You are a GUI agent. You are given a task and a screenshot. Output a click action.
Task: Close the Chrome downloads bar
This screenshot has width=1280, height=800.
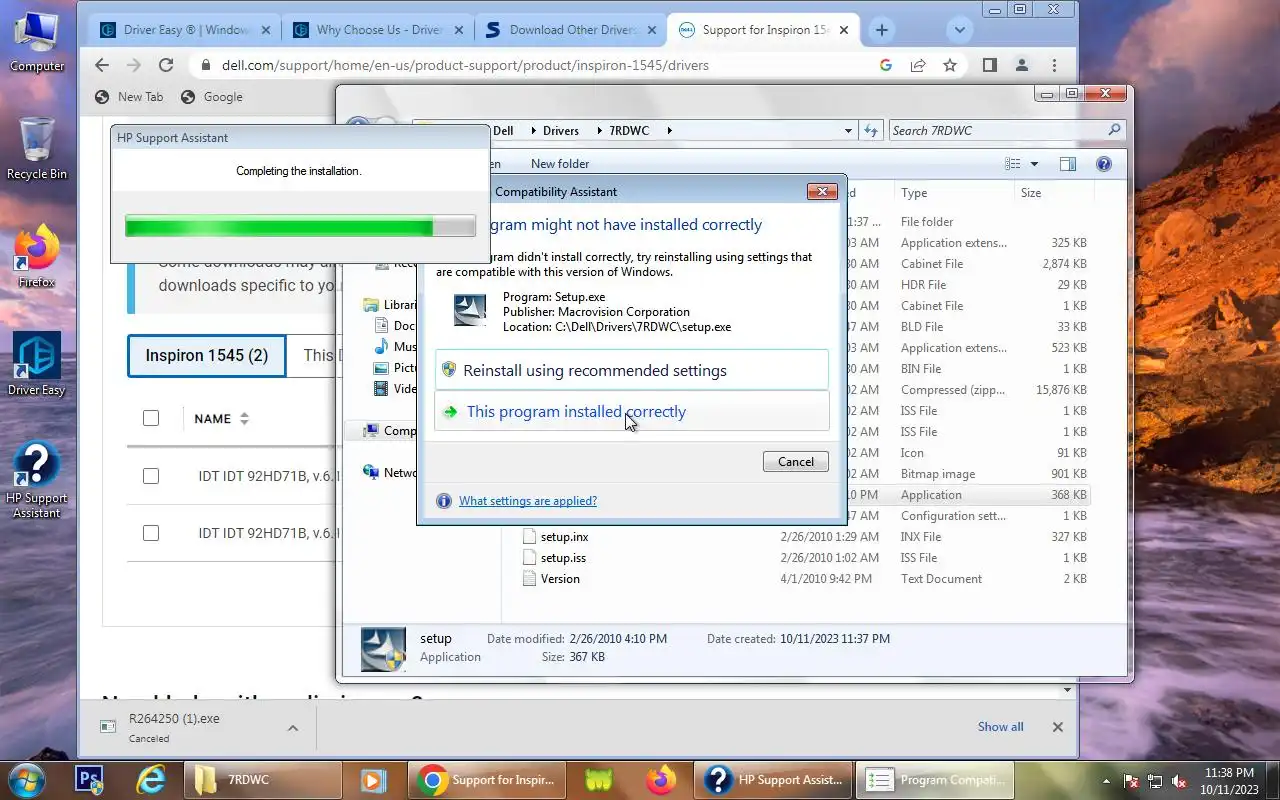1057,727
